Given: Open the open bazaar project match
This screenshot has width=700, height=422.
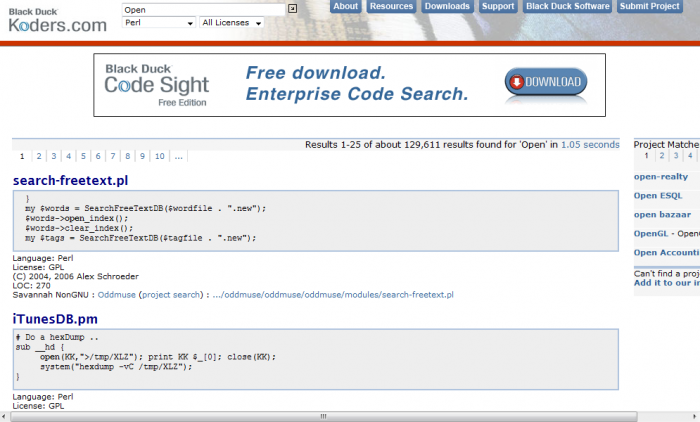Looking at the screenshot, I should click(x=662, y=214).
